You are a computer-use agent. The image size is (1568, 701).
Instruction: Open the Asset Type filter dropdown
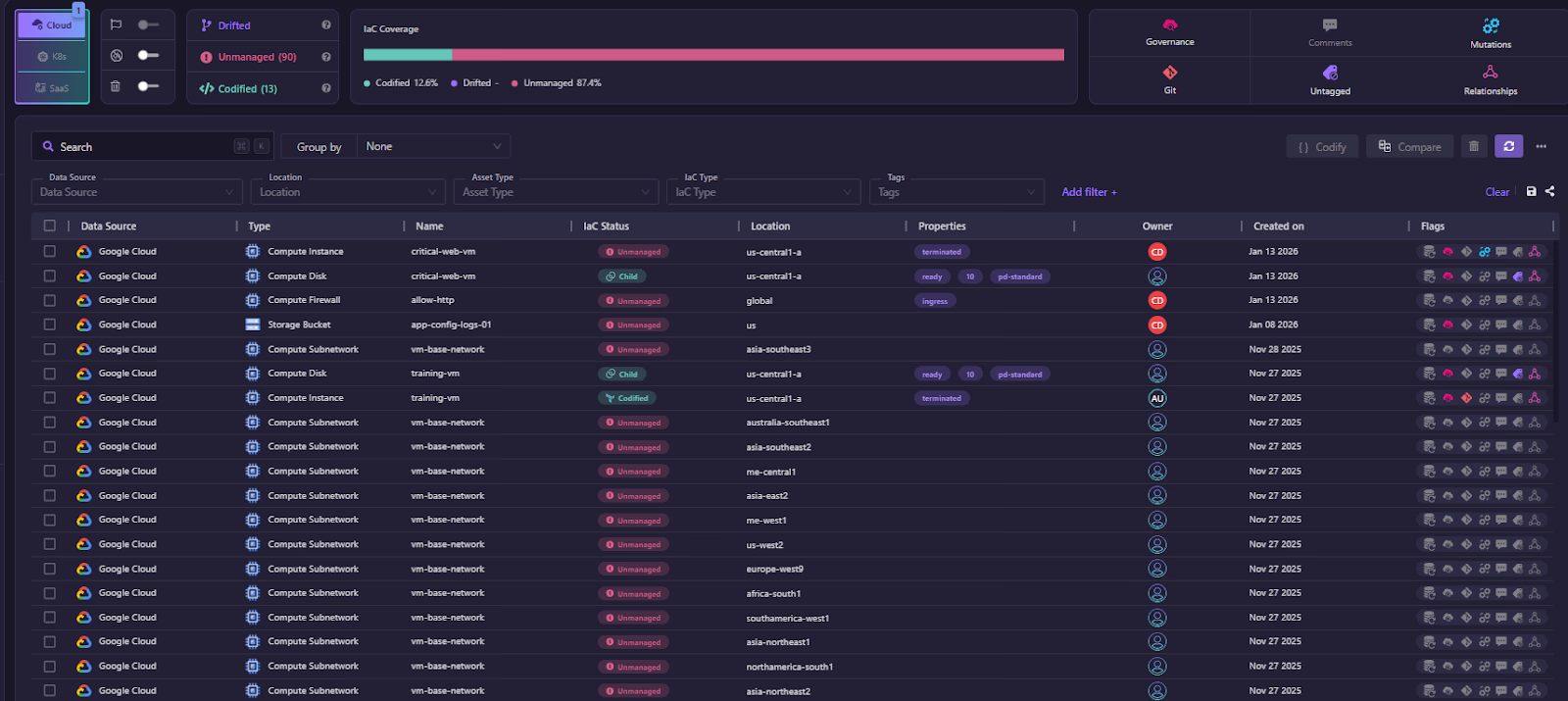click(556, 192)
